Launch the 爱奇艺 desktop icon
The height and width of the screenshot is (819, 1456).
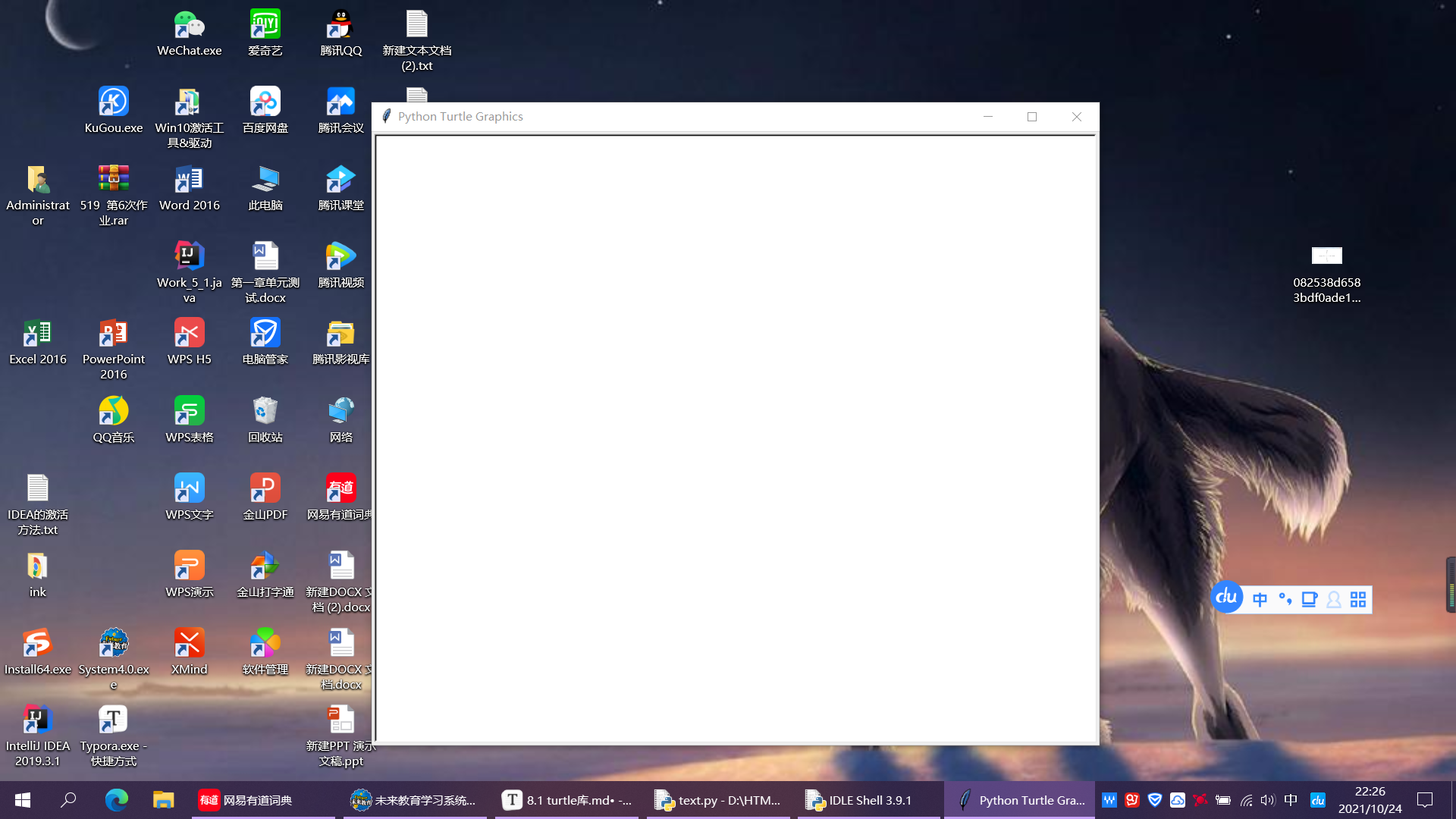pos(265,33)
